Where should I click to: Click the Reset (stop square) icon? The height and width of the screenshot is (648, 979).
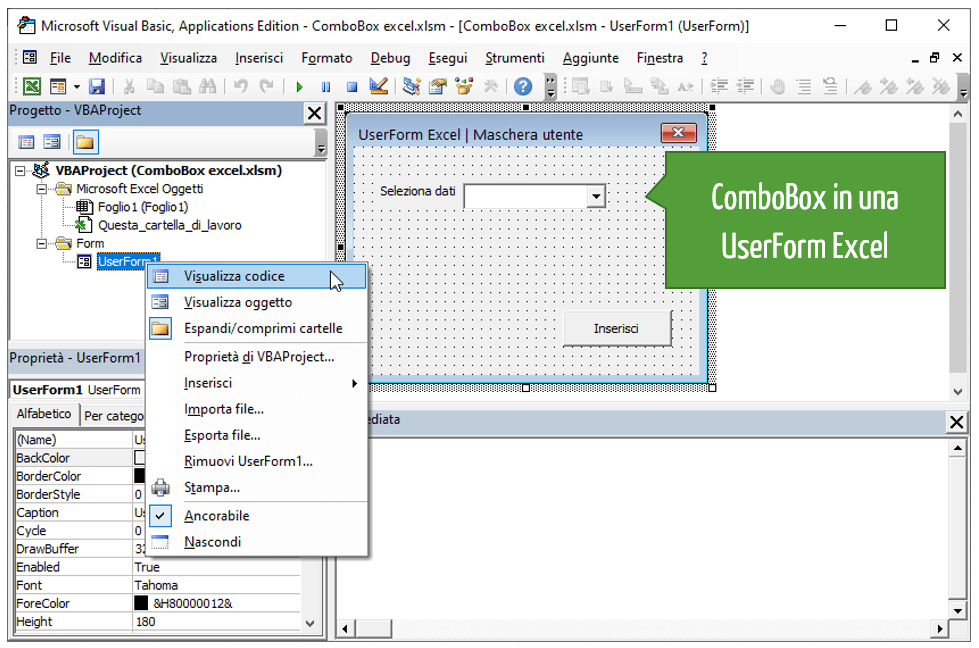pyautogui.click(x=352, y=87)
